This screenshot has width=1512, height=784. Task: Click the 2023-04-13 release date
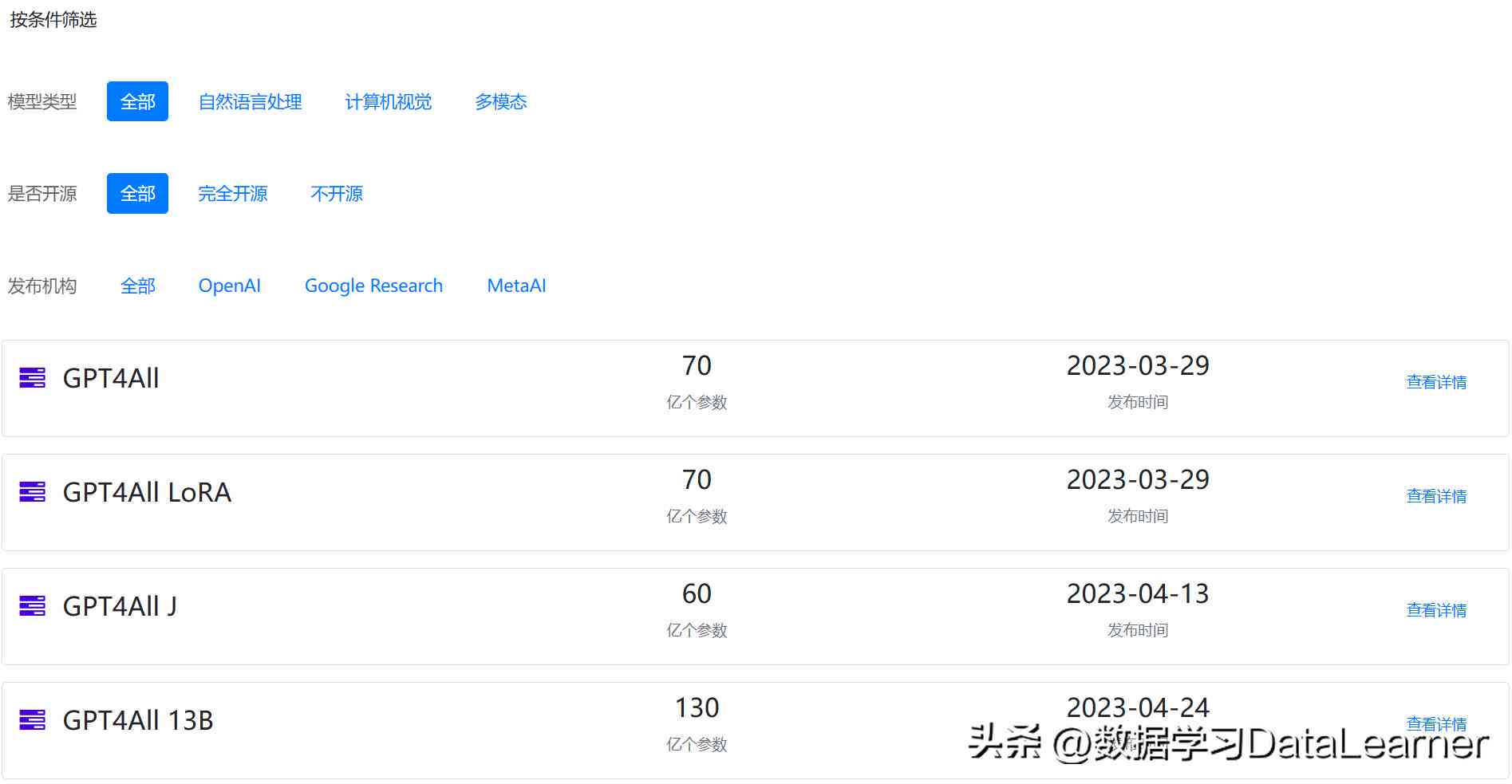tap(1138, 593)
